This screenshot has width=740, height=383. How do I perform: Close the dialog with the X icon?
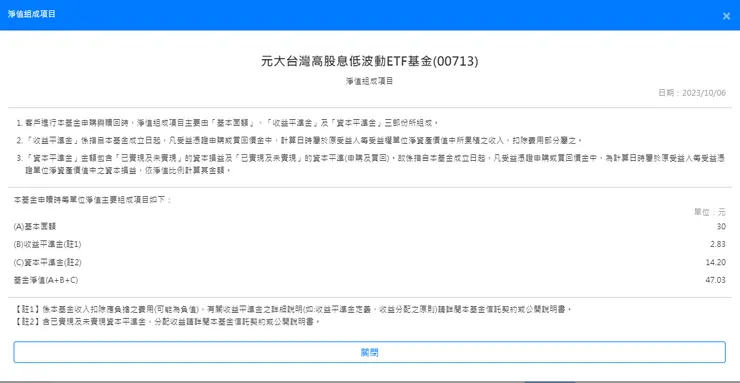coord(726,16)
